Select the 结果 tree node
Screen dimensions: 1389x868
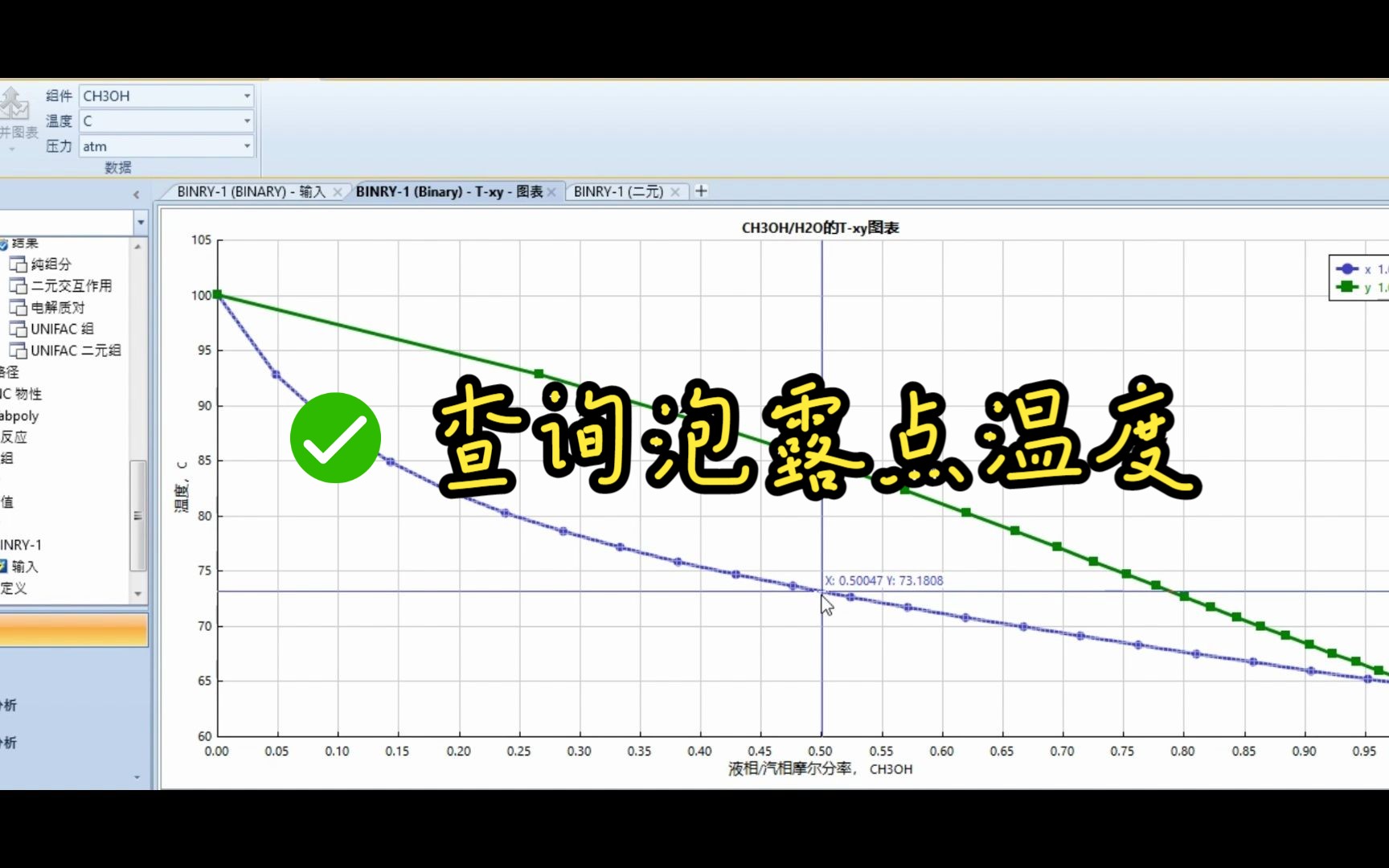pos(25,244)
